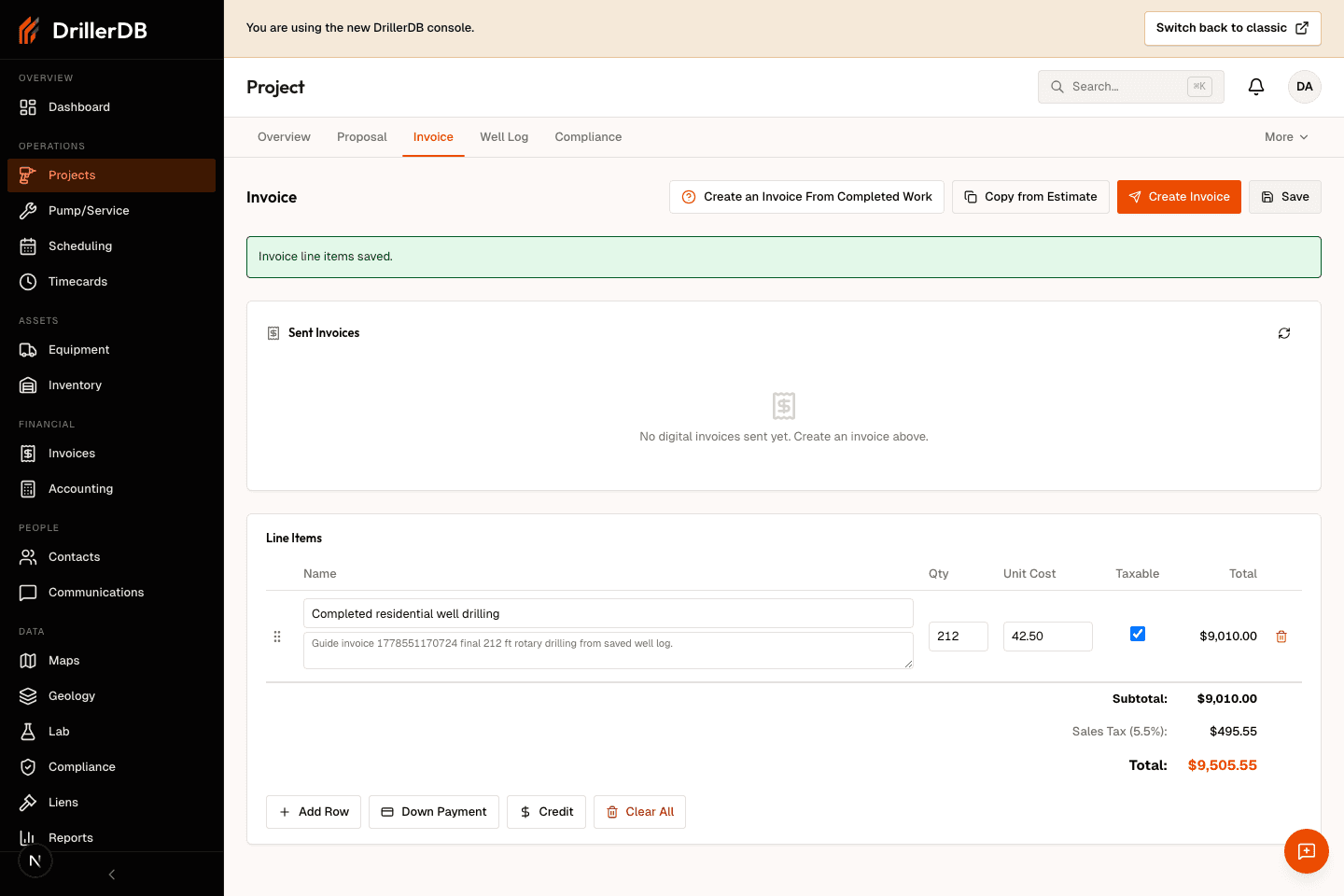The width and height of the screenshot is (1344, 896).
Task: Open Maps under Data
Action: click(x=111, y=661)
